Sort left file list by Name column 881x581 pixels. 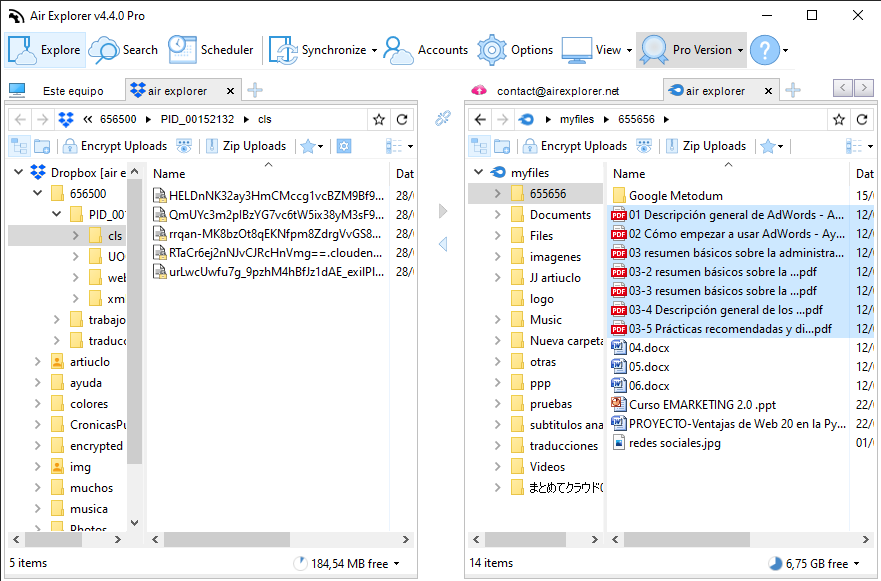click(268, 174)
